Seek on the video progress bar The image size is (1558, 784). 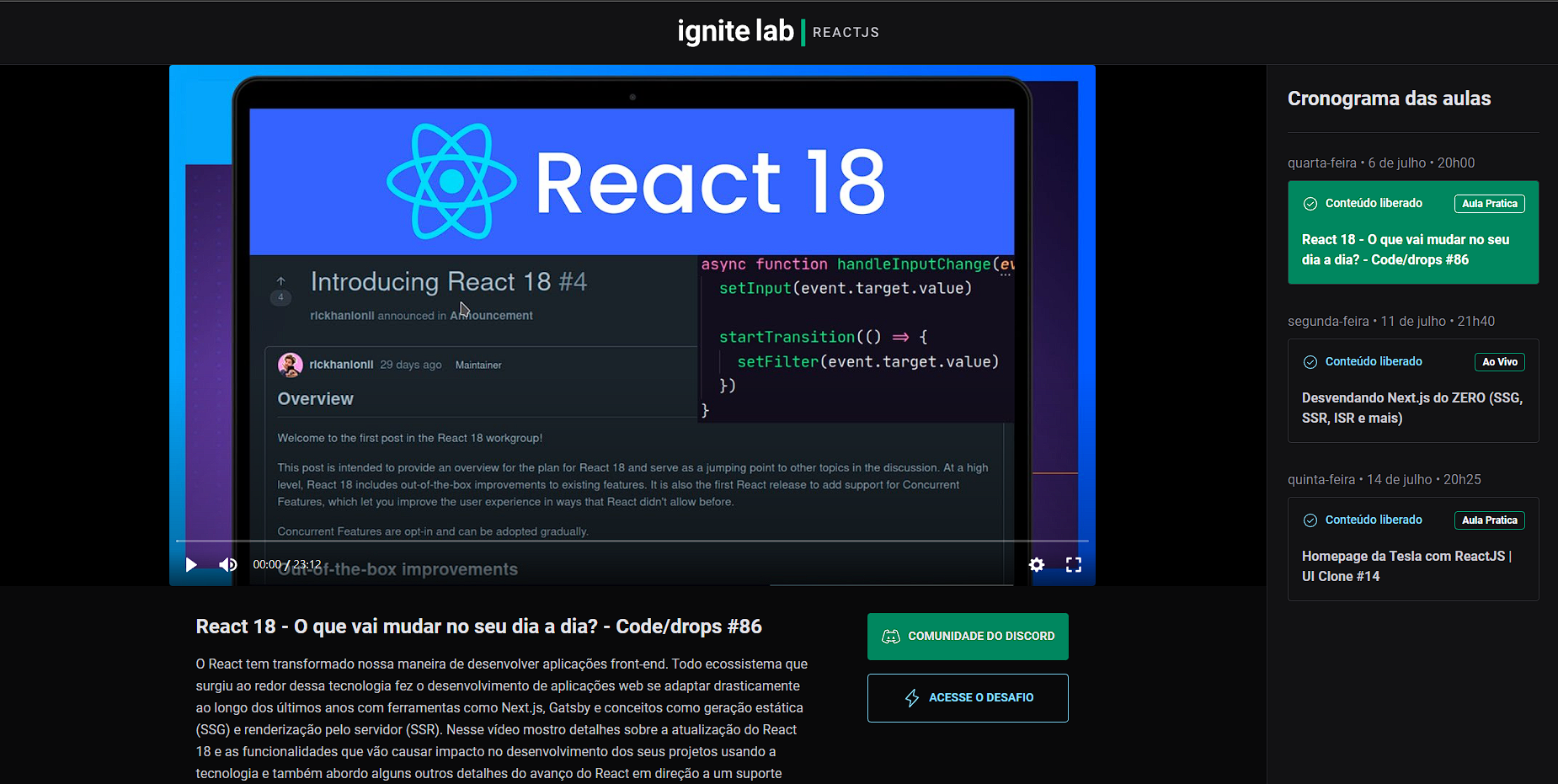pos(632,541)
